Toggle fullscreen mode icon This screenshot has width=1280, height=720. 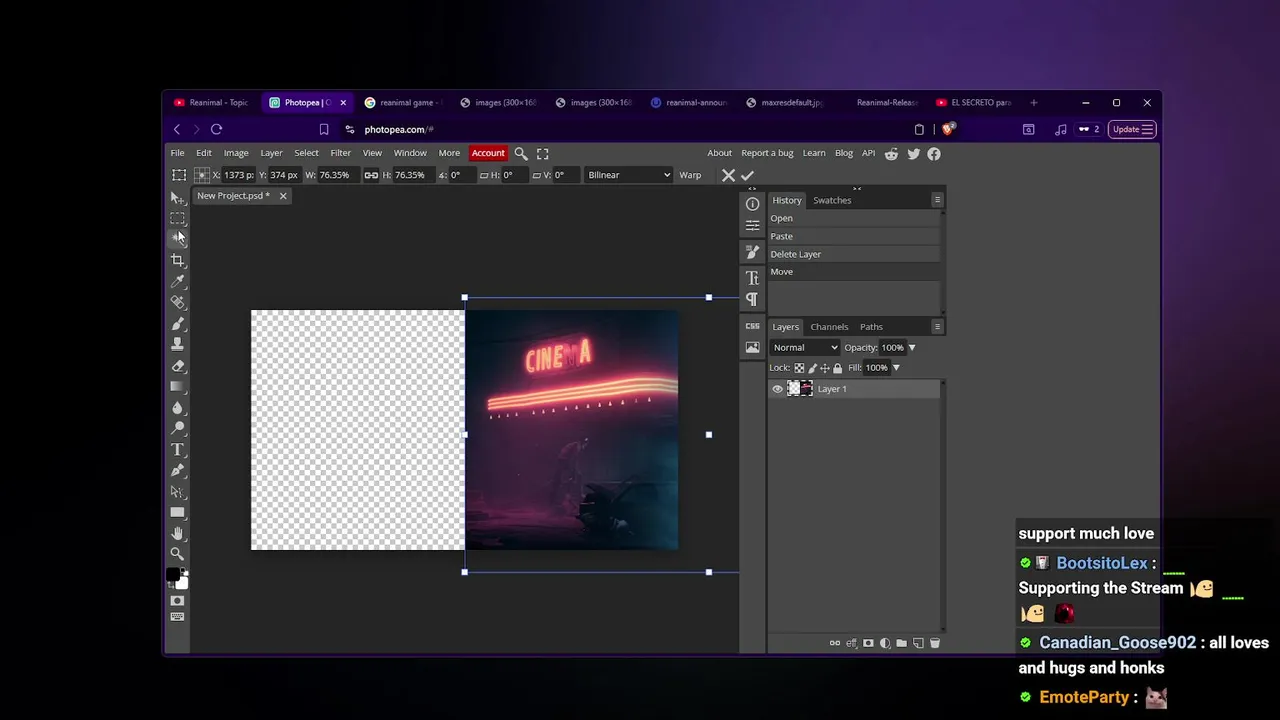[x=543, y=153]
